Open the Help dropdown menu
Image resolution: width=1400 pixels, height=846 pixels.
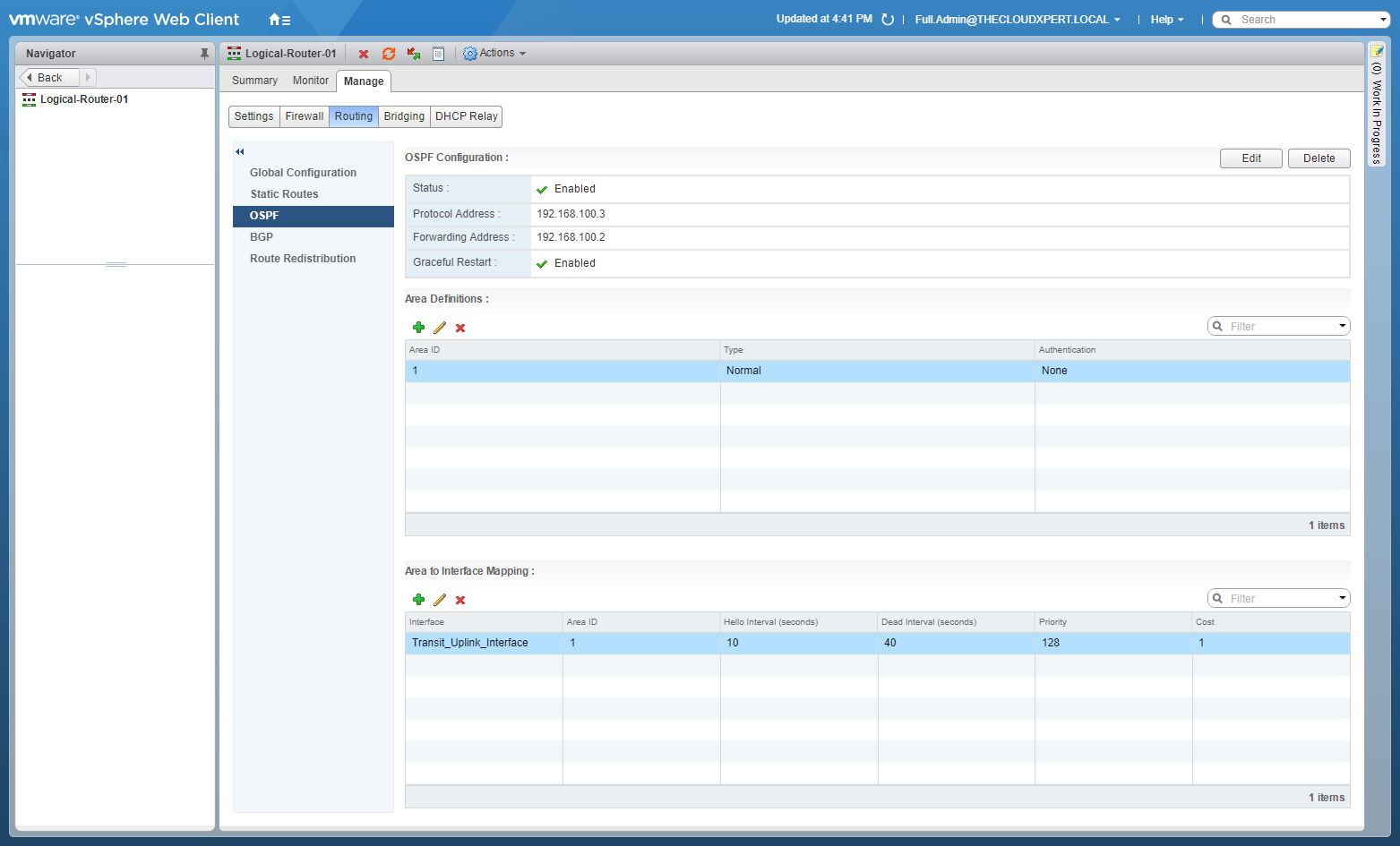pyautogui.click(x=1166, y=20)
